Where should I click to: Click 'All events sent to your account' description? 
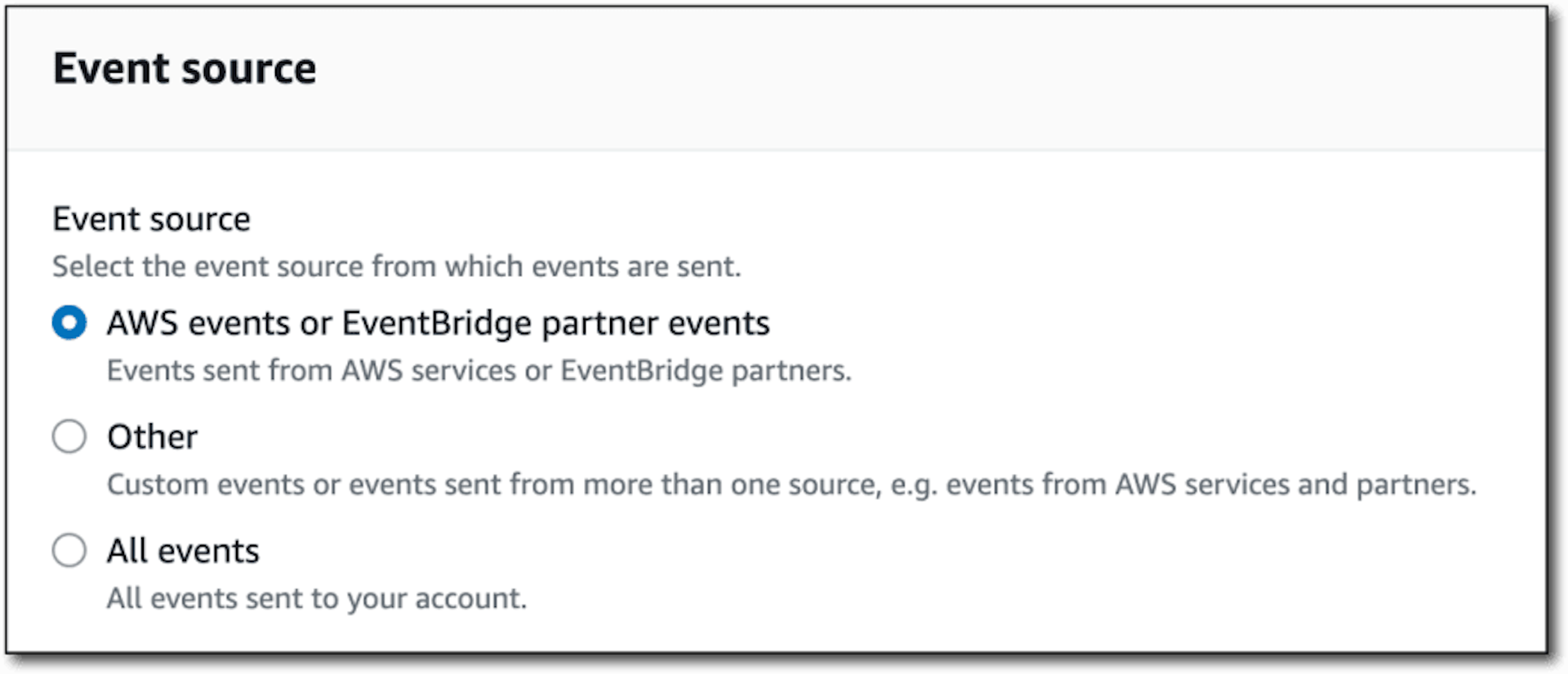point(317,598)
